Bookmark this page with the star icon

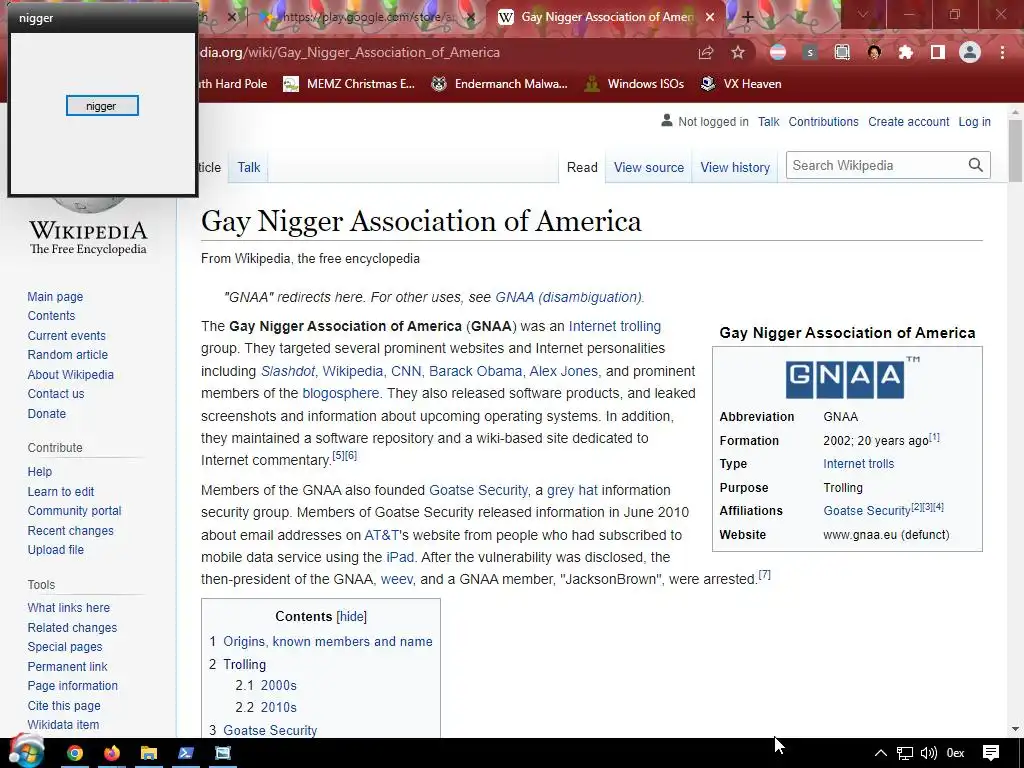(x=738, y=52)
